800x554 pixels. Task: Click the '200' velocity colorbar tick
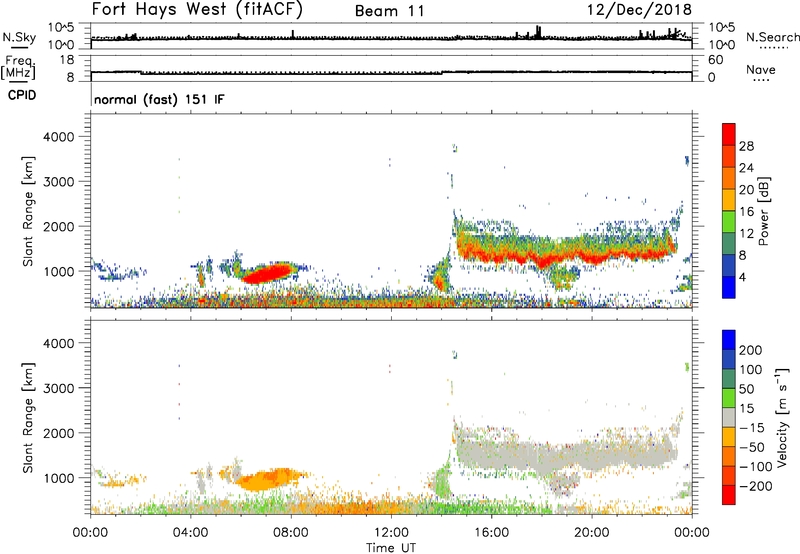(751, 350)
